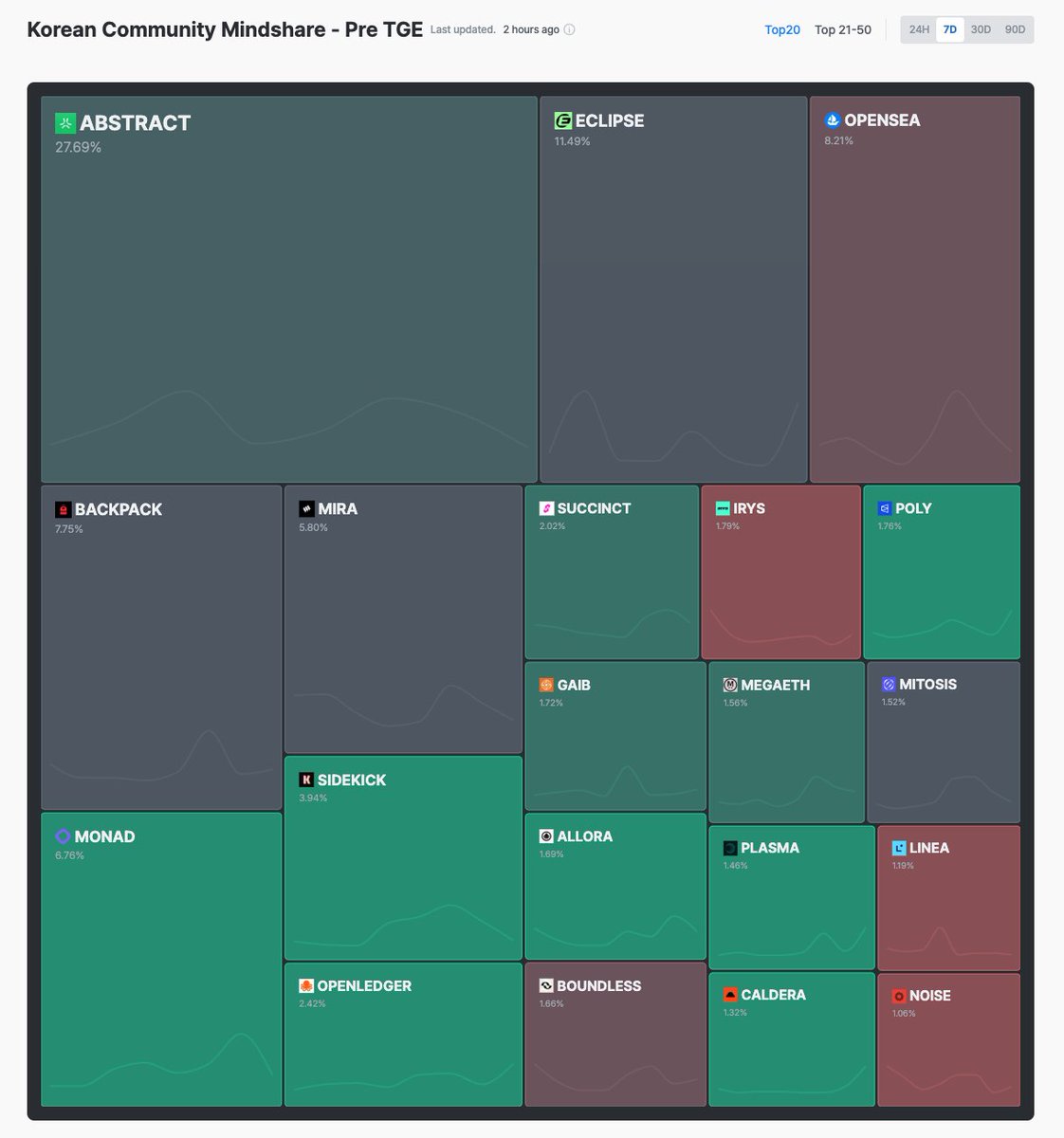Click the PLASMA name label
The width and height of the screenshot is (1064, 1138).
click(x=770, y=848)
